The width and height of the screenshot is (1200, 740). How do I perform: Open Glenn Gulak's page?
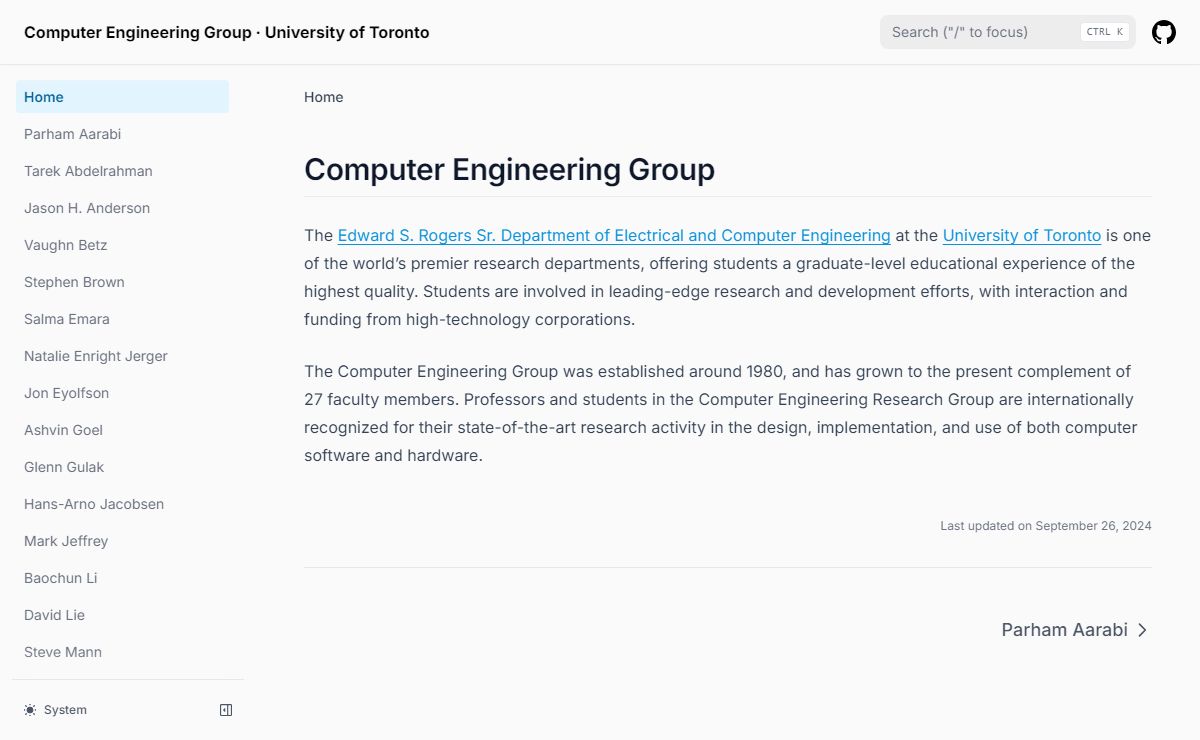tap(122, 467)
